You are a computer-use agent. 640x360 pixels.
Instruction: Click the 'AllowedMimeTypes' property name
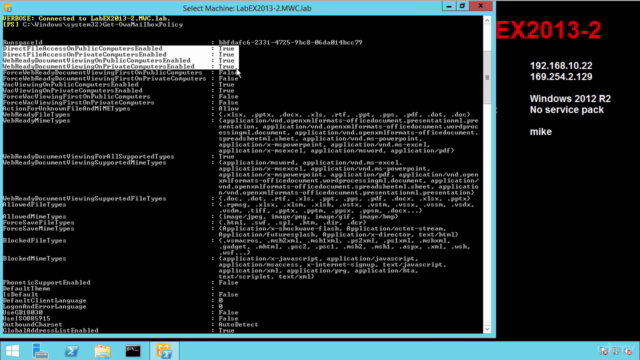click(35, 216)
